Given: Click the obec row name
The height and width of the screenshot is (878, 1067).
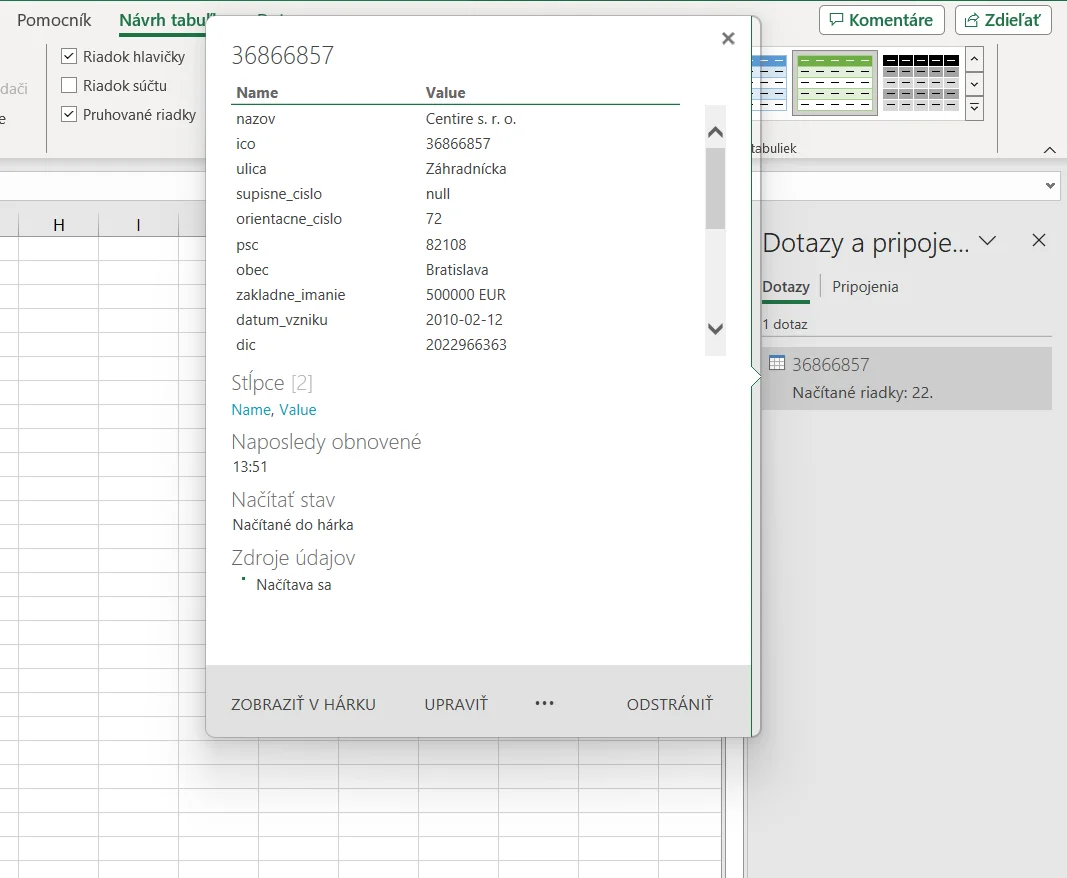Looking at the screenshot, I should (252, 270).
